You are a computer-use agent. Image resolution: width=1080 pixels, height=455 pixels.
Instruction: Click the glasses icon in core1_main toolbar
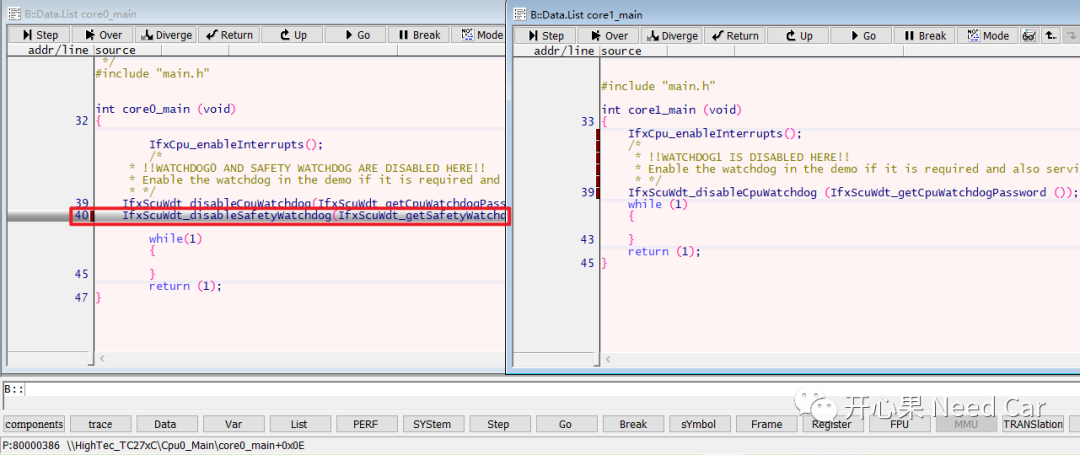[x=1029, y=36]
